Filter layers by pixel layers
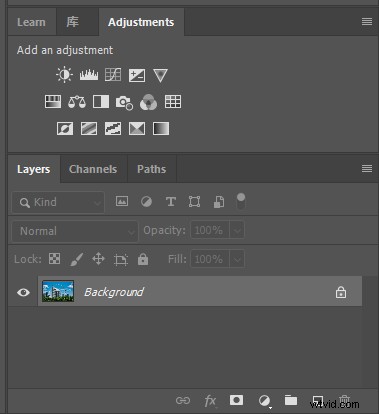This screenshot has width=379, height=414. coord(122,201)
